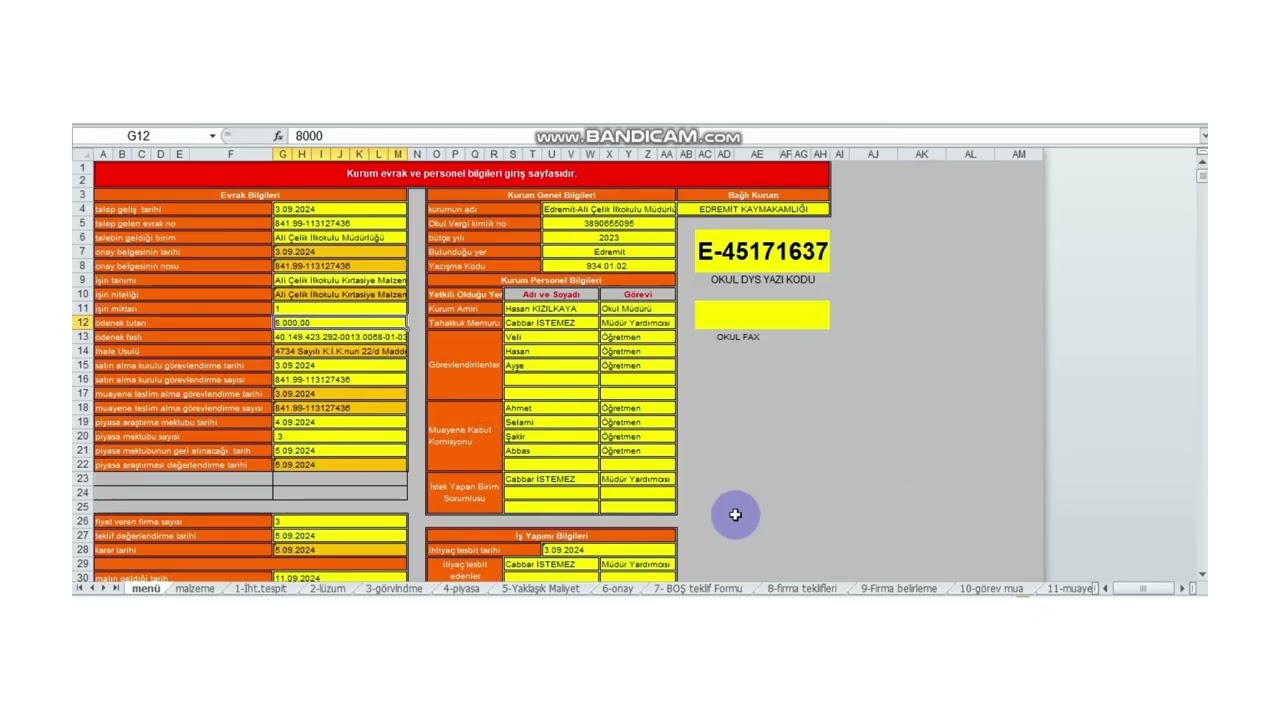The width and height of the screenshot is (1280, 720).
Task: Click the name cell Hasan KIZILKAYA
Action: coord(551,309)
